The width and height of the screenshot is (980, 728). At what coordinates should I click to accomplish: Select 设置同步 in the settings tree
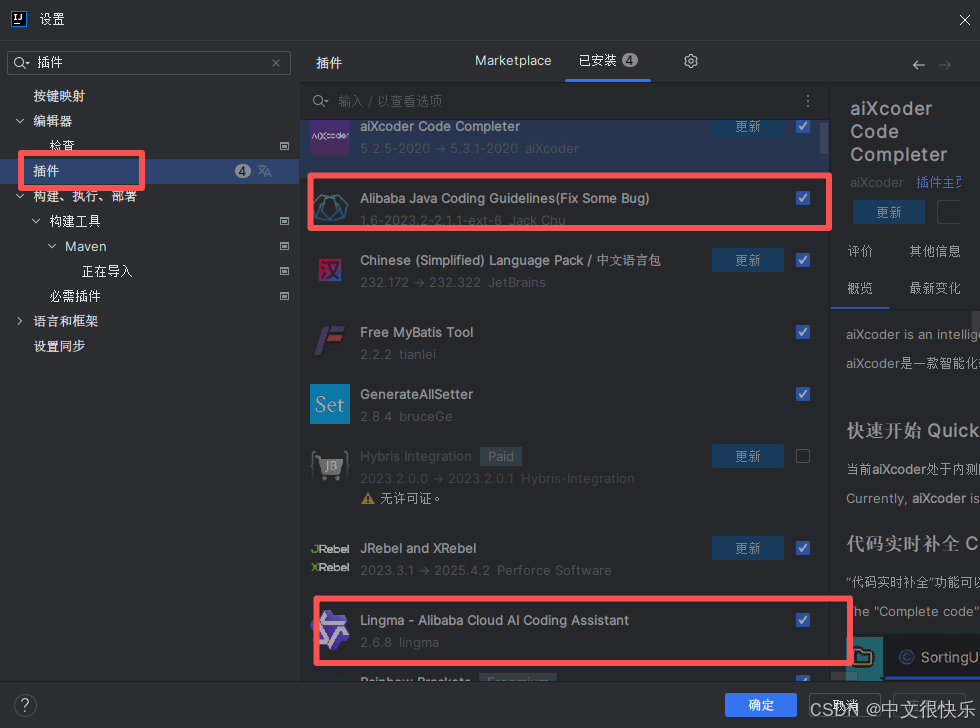pos(59,346)
